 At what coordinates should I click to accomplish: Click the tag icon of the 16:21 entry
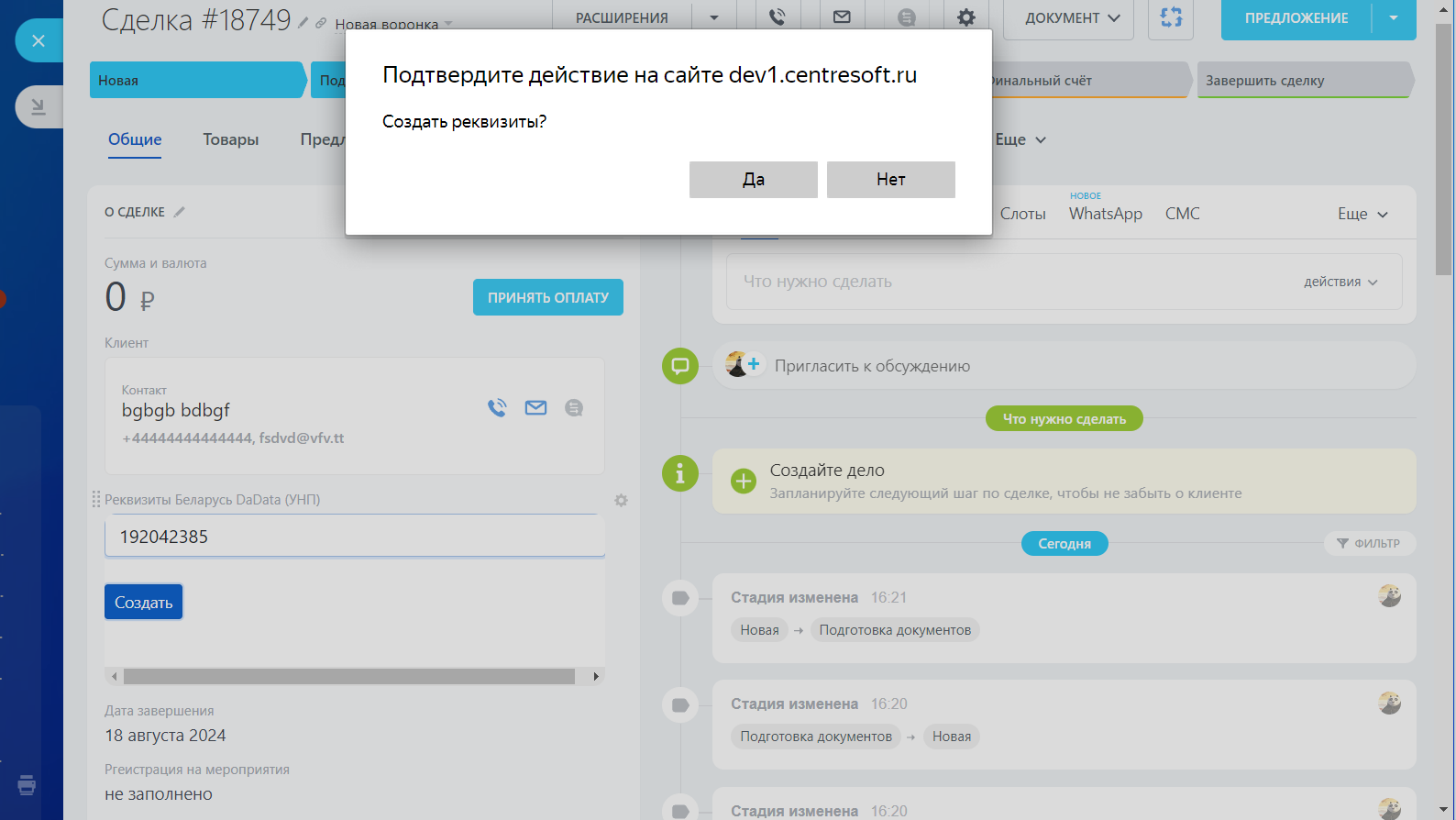point(680,598)
